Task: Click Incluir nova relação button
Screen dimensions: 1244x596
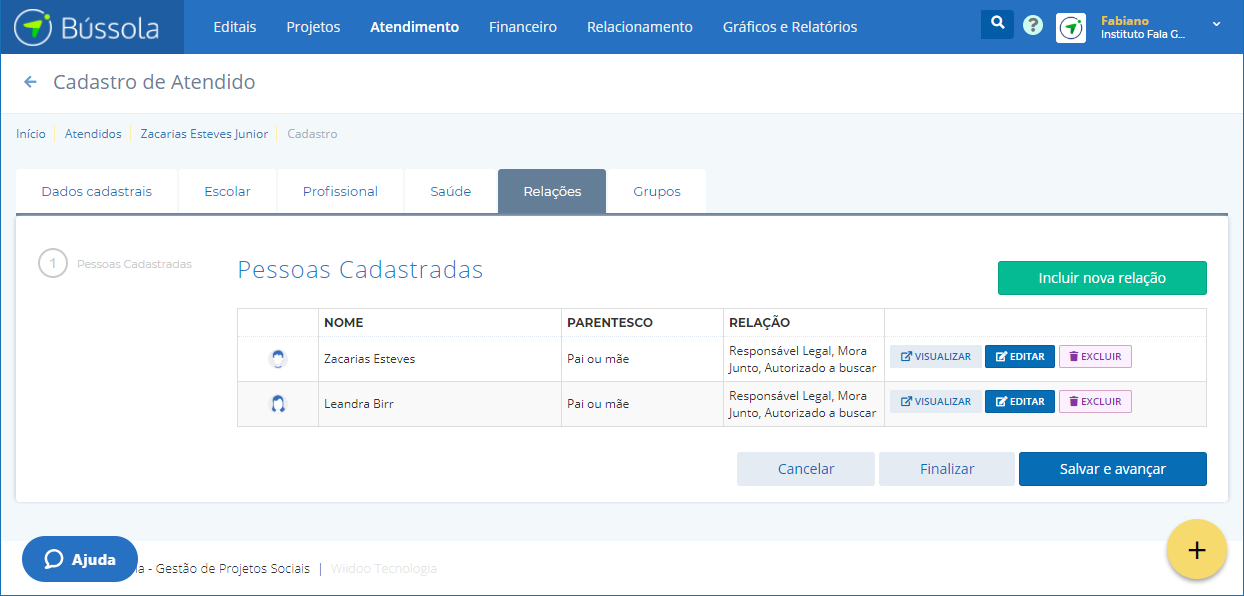Action: point(1102,278)
